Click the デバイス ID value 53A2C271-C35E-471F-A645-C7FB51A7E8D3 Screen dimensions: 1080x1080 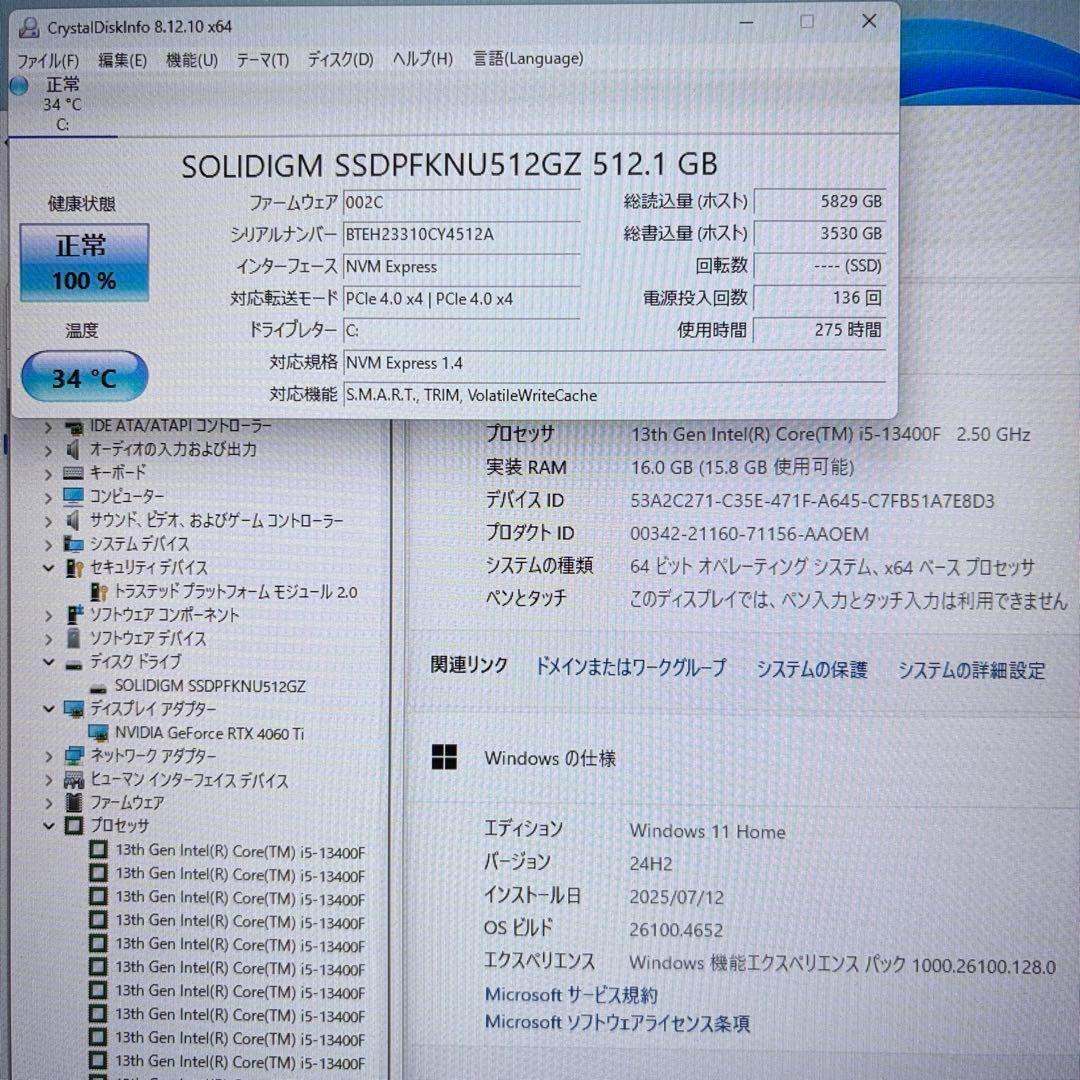coord(812,501)
